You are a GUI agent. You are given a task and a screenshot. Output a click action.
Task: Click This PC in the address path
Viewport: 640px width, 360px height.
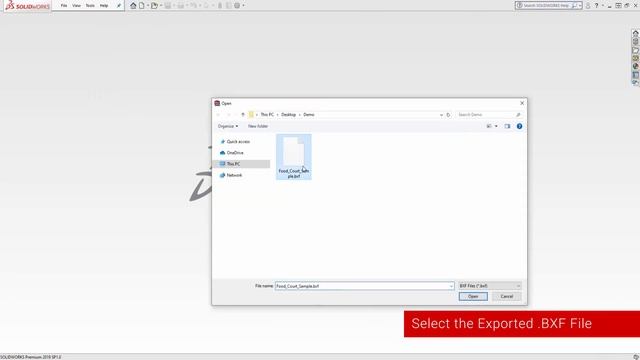click(267, 115)
